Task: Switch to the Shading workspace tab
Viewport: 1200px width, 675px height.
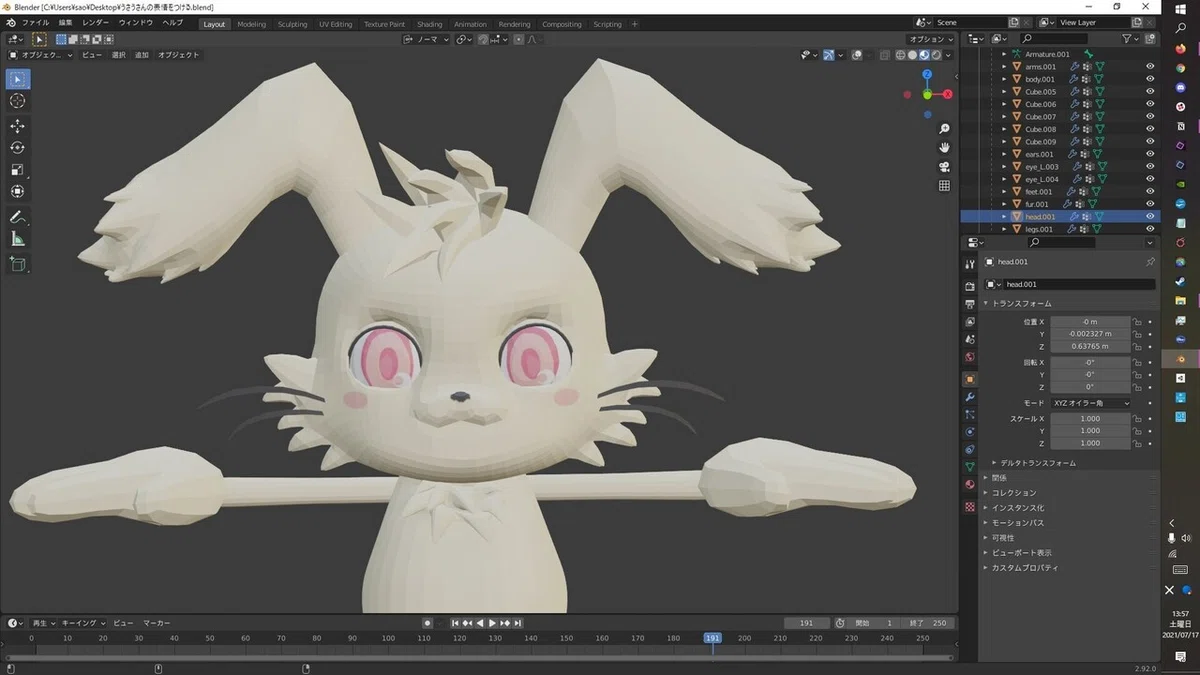Action: [x=430, y=24]
